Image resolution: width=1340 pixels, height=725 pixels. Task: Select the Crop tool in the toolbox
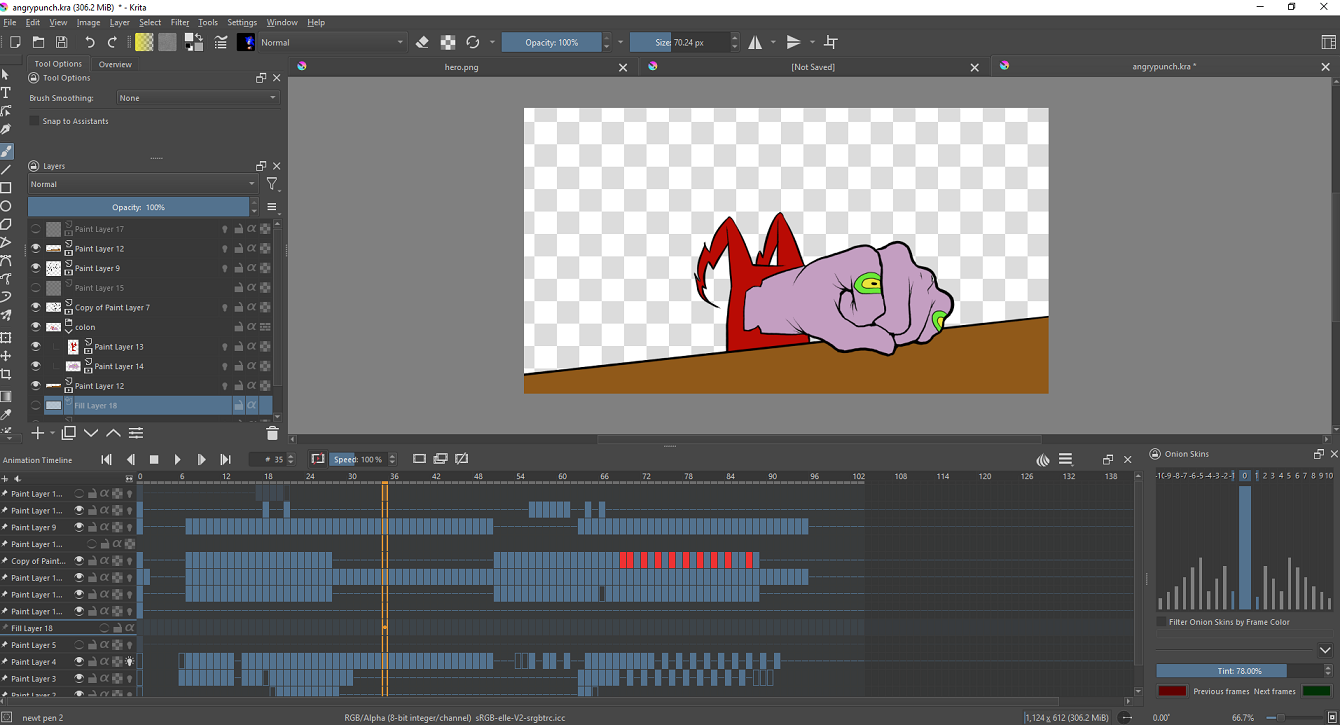coord(6,374)
